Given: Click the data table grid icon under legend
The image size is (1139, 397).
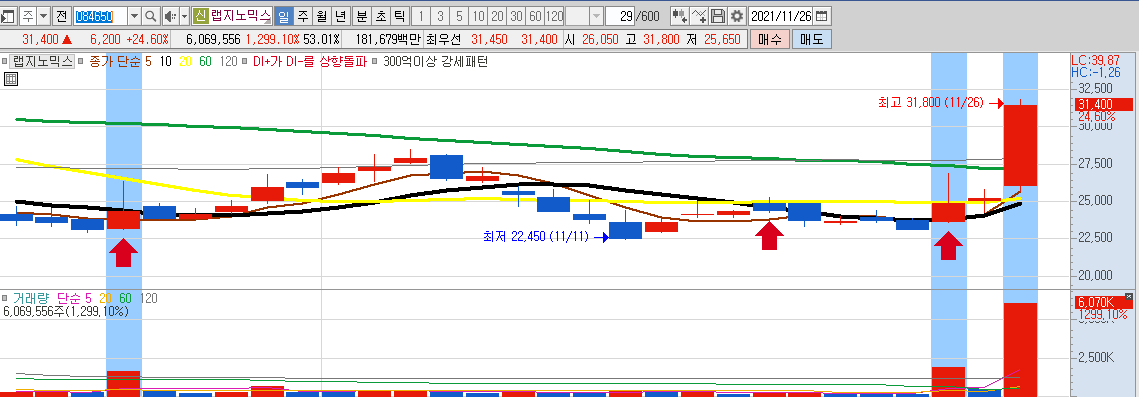Looking at the screenshot, I should pyautogui.click(x=11, y=79).
